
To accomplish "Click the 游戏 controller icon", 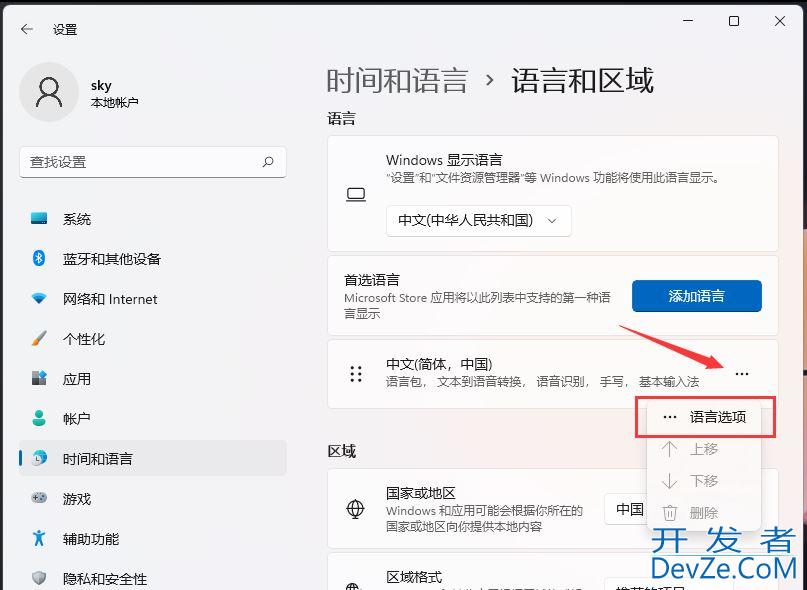I will pyautogui.click(x=39, y=497).
